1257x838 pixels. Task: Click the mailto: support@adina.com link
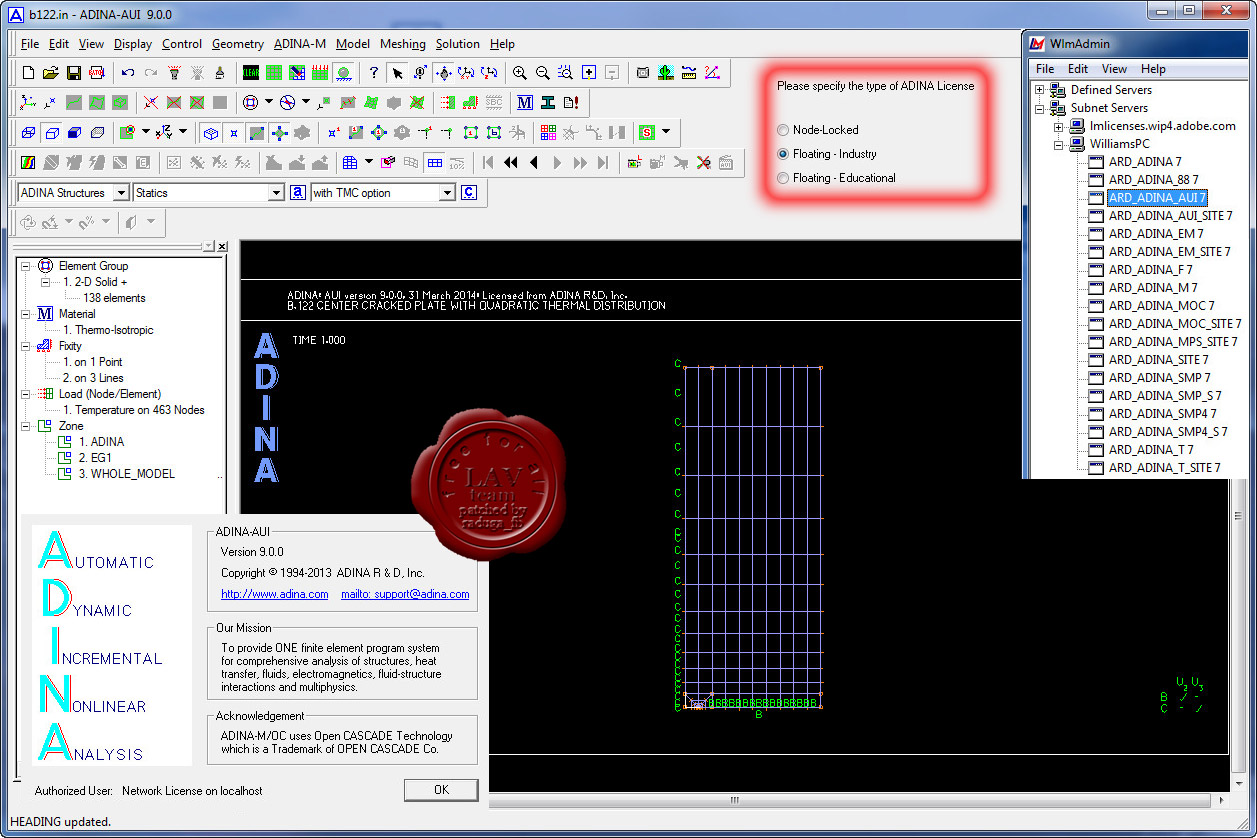[x=405, y=594]
